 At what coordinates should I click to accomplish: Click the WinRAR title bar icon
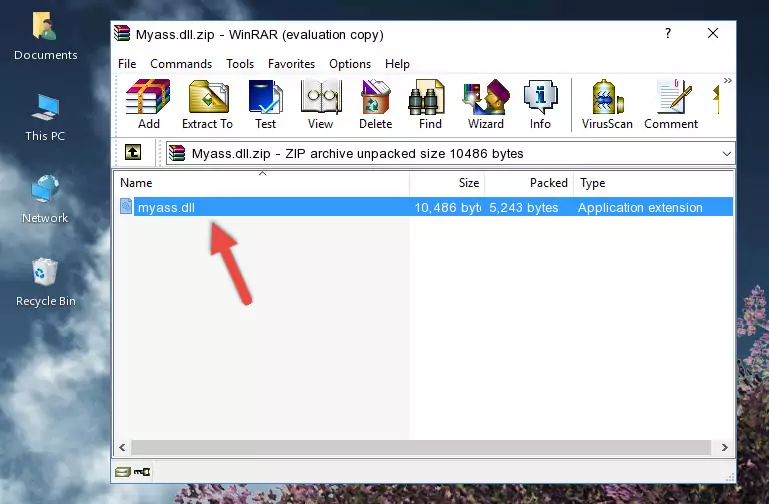pos(122,33)
